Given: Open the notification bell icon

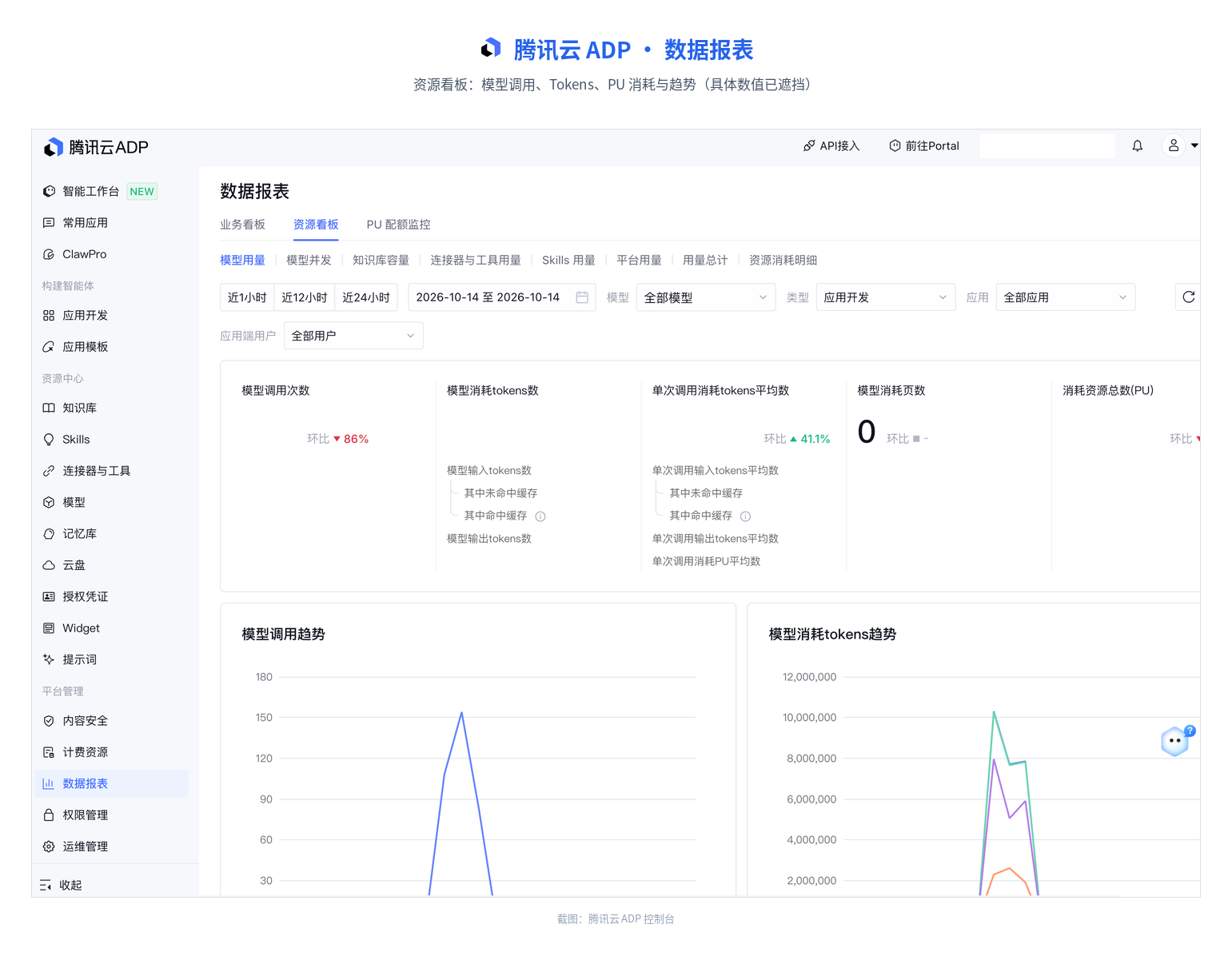Looking at the screenshot, I should pyautogui.click(x=1137, y=145).
